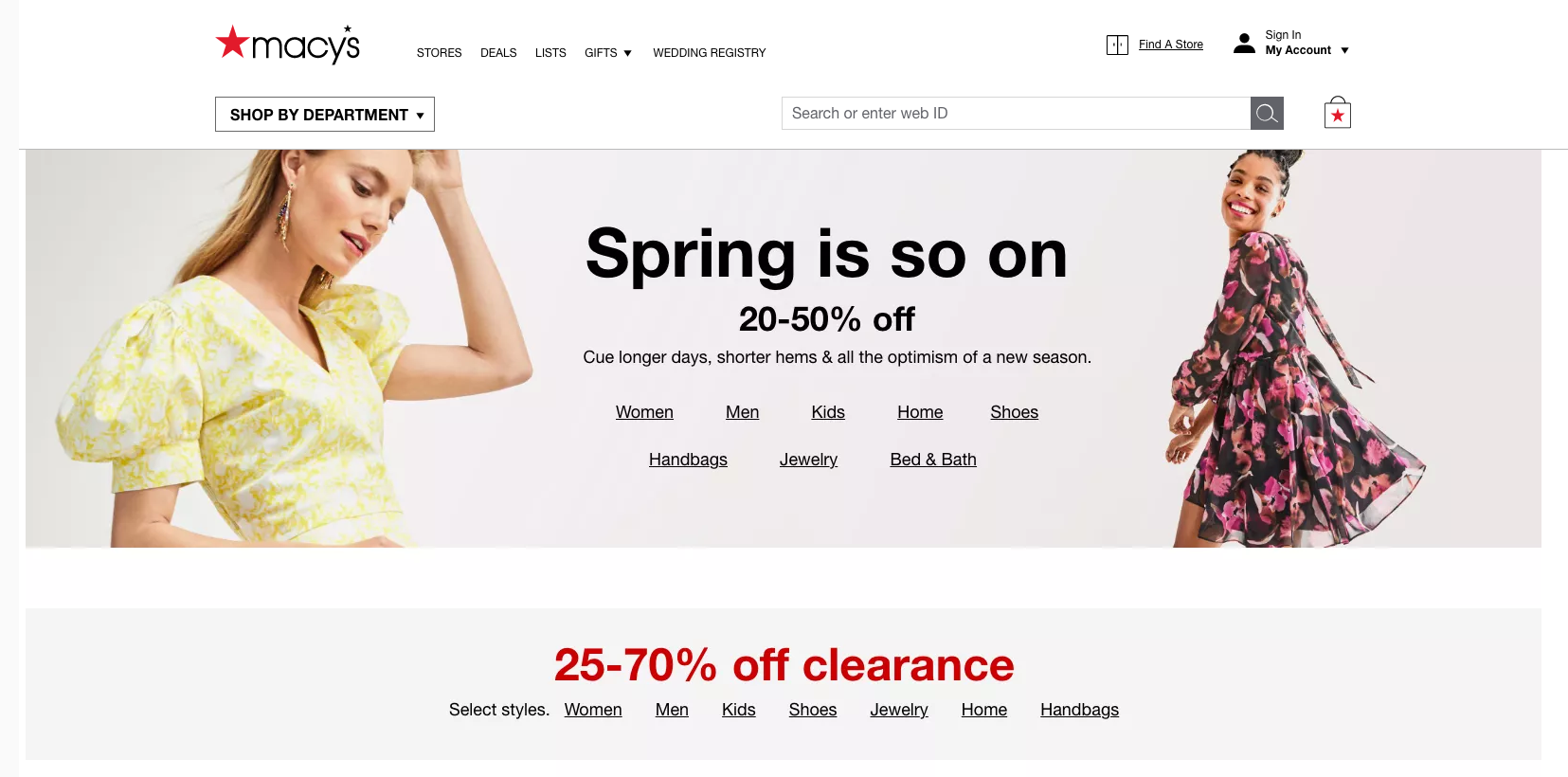This screenshot has width=1568, height=777.
Task: Click the store locator map icon
Action: coord(1117,45)
